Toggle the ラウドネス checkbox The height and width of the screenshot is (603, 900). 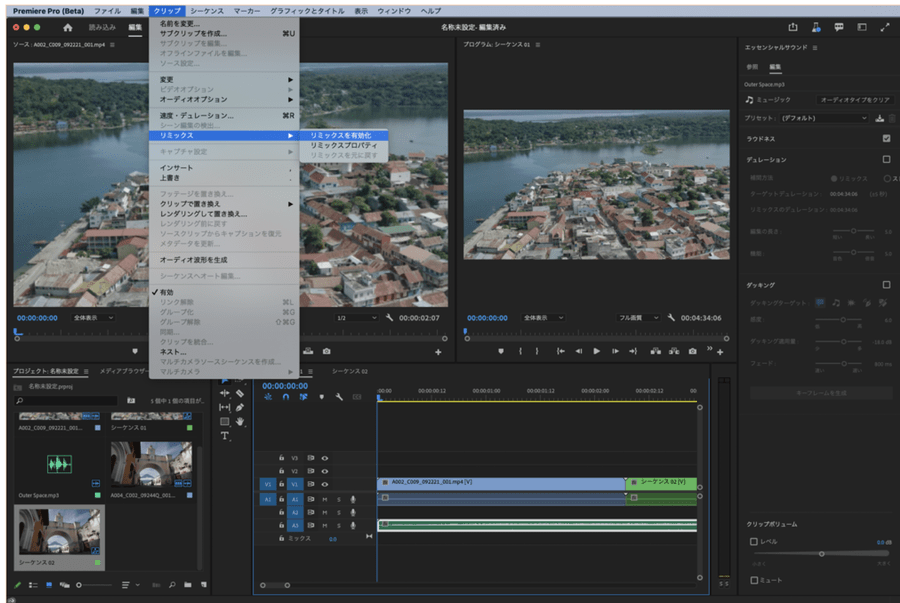tap(886, 139)
